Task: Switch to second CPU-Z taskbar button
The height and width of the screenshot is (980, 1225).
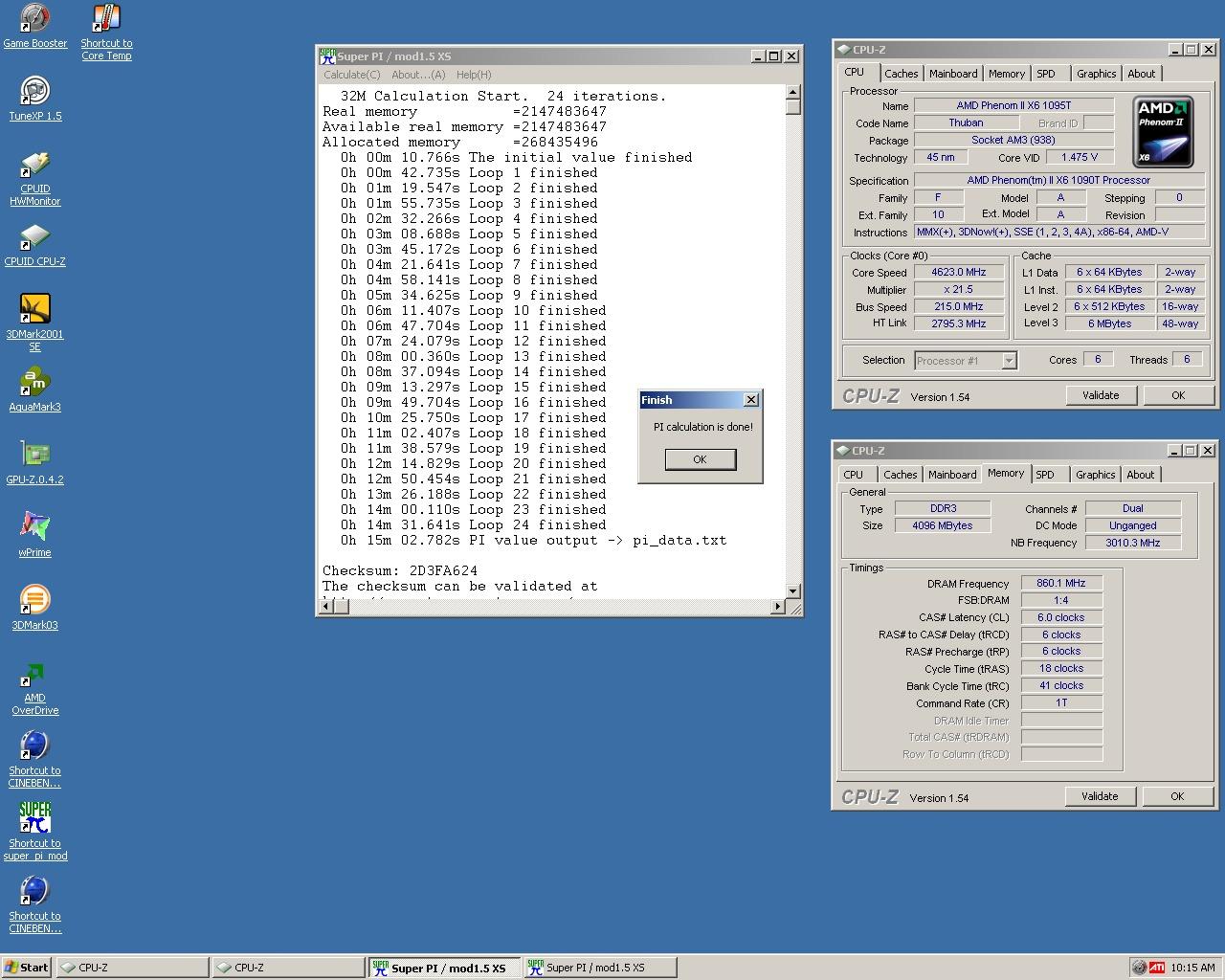Action: [x=288, y=968]
